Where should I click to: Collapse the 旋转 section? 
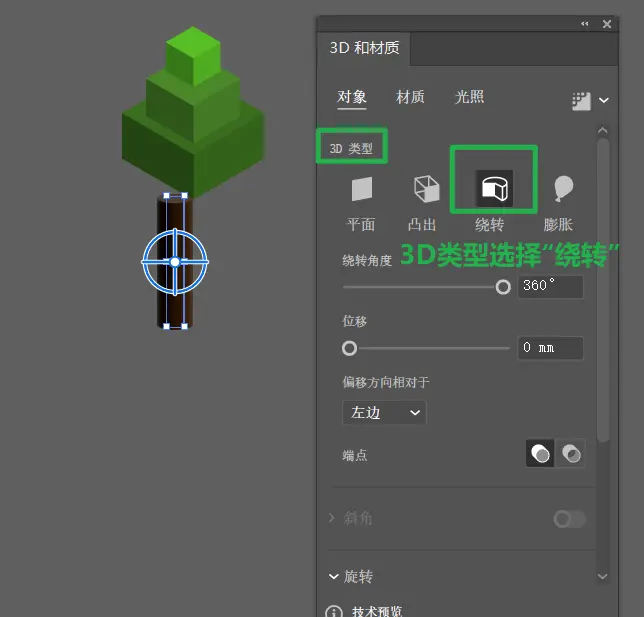(x=334, y=577)
